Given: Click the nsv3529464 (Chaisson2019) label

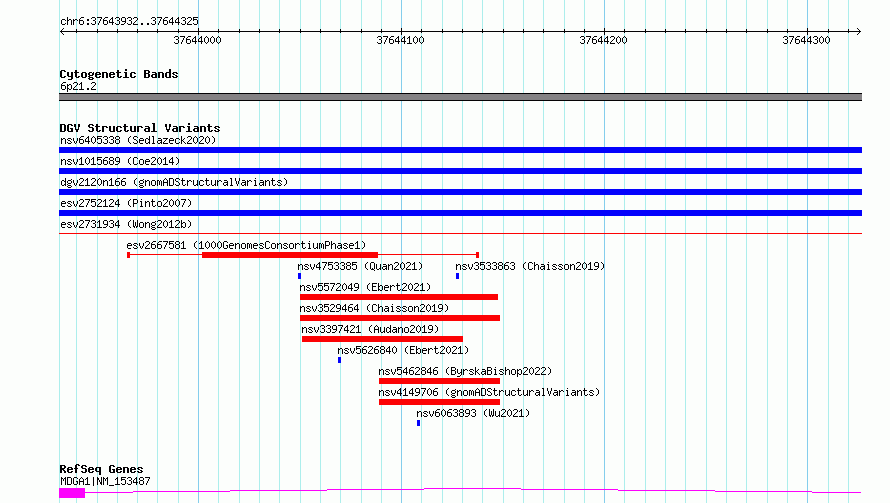Looking at the screenshot, I should 374,308.
